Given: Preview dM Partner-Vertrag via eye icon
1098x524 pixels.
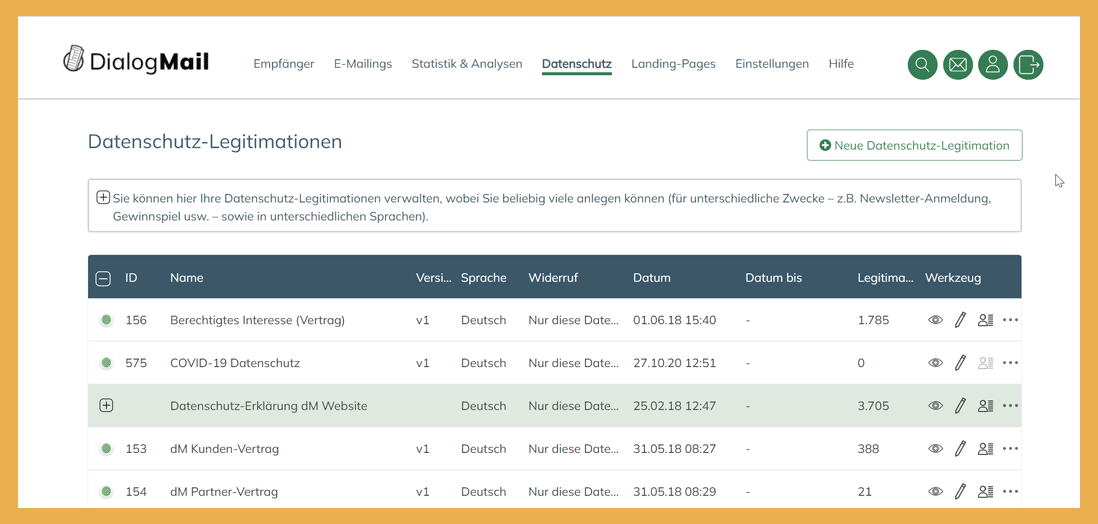Looking at the screenshot, I should [x=936, y=492].
